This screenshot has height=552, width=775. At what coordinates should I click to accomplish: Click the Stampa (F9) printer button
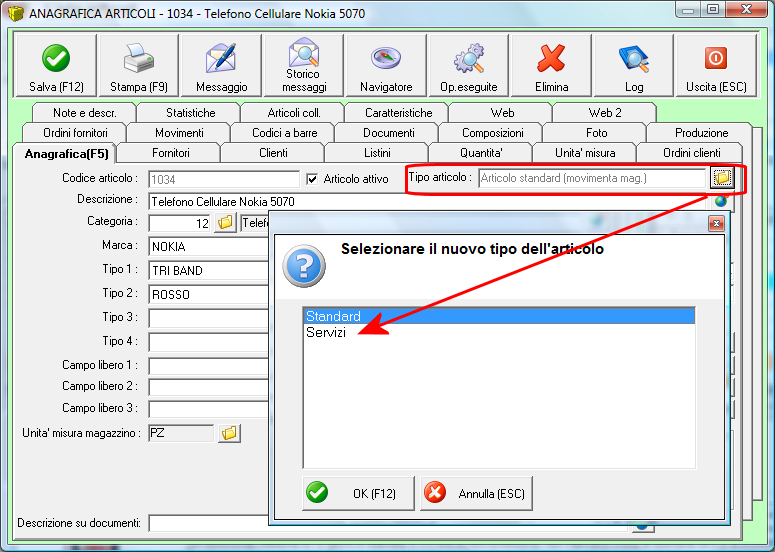click(x=139, y=65)
